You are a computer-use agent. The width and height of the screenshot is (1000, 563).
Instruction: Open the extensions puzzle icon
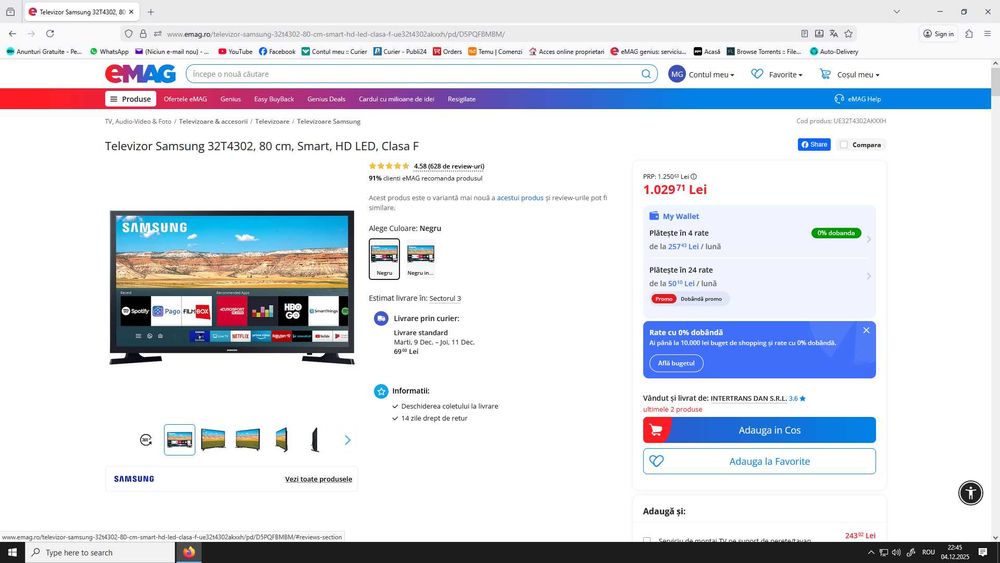pos(969,34)
